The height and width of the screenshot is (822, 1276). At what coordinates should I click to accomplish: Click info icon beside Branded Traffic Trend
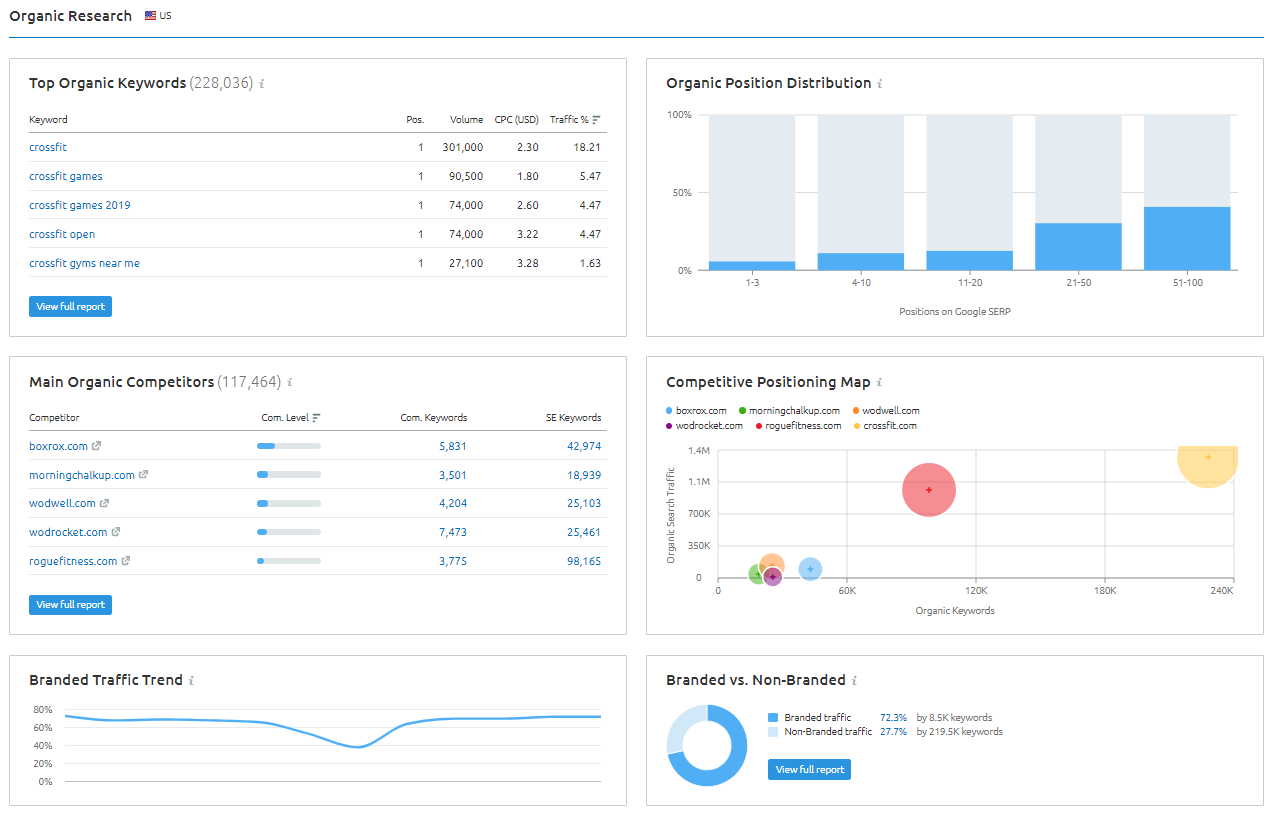[x=191, y=681]
